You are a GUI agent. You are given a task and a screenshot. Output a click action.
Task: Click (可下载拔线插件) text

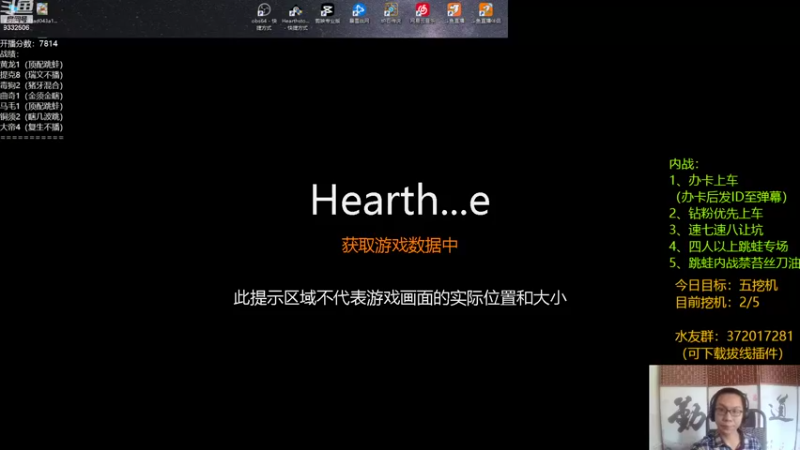(733, 354)
